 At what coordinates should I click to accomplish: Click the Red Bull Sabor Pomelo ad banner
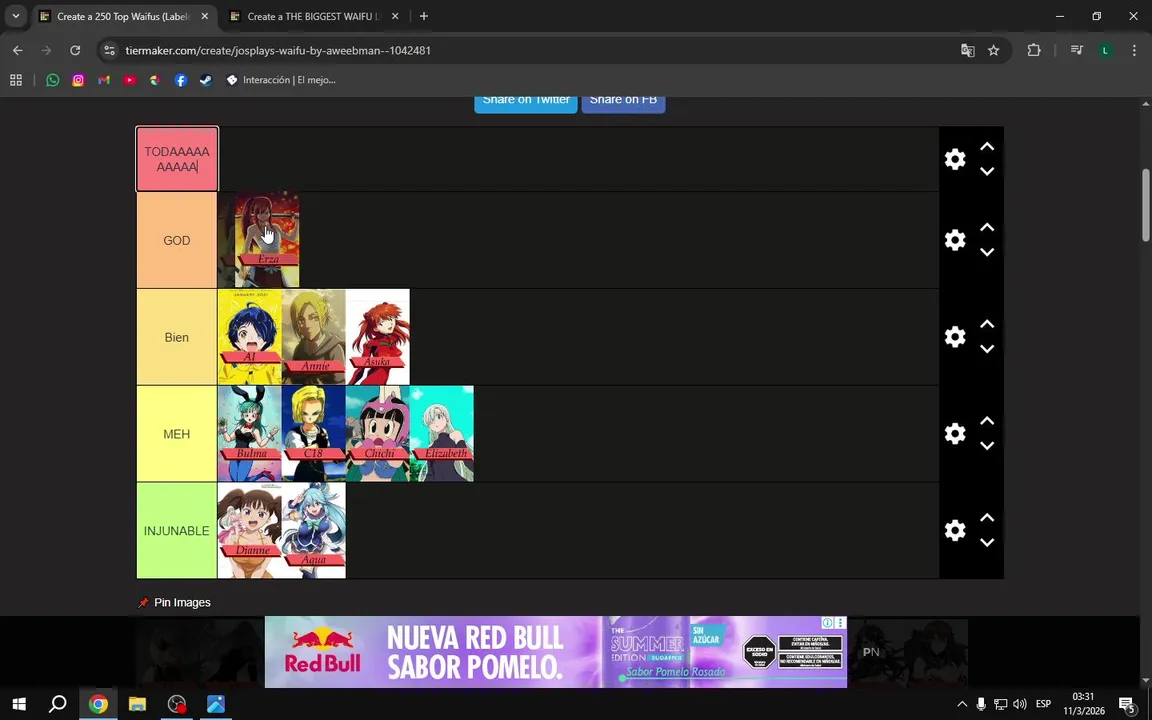(x=555, y=652)
